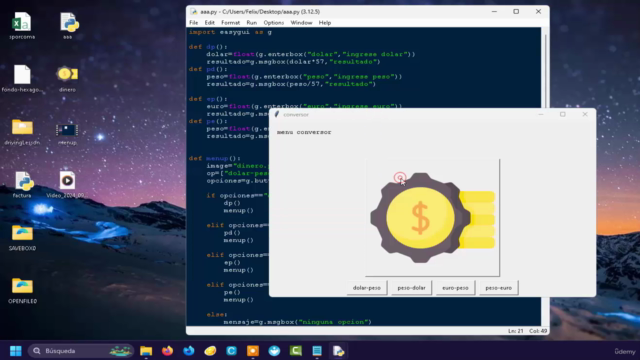Image resolution: width=640 pixels, height=360 pixels.
Task: Select the factura Python file desktop icon
Action: (x=22, y=184)
